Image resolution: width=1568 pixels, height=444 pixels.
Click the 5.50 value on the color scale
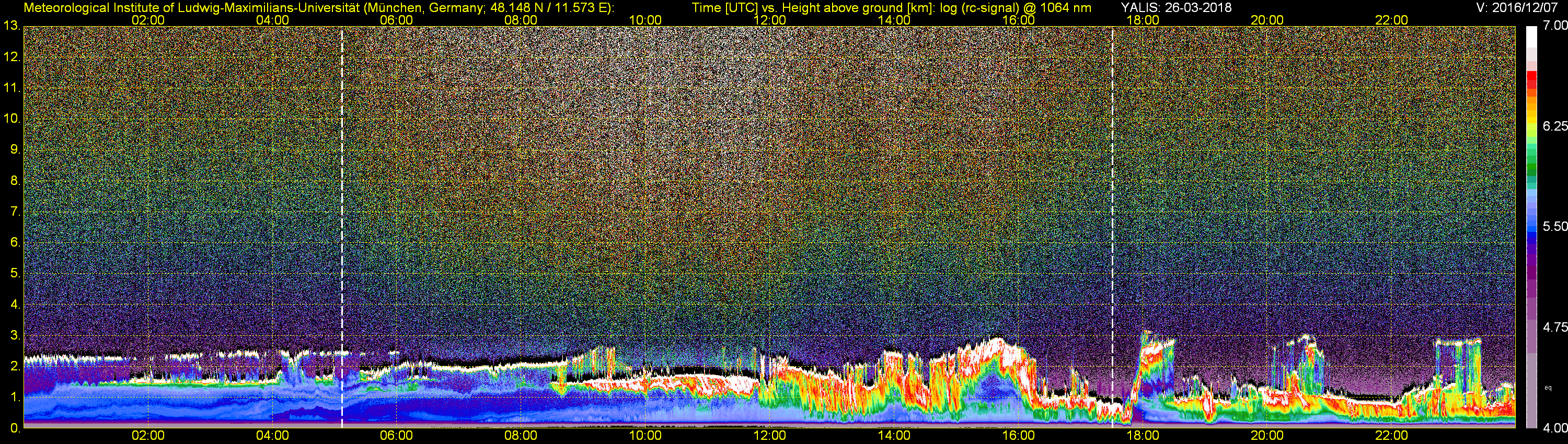click(x=1555, y=226)
